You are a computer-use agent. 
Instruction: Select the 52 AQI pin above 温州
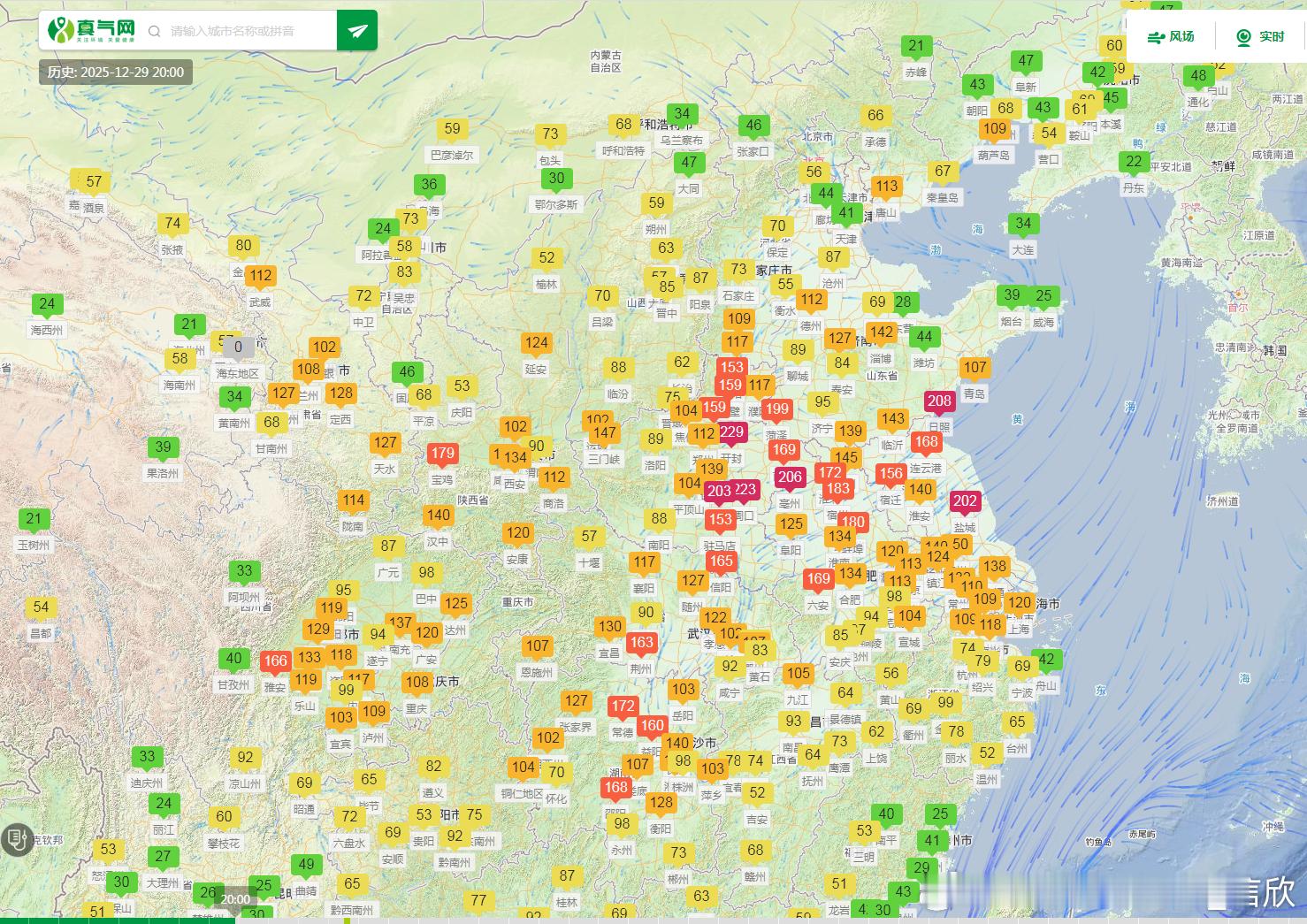[987, 754]
